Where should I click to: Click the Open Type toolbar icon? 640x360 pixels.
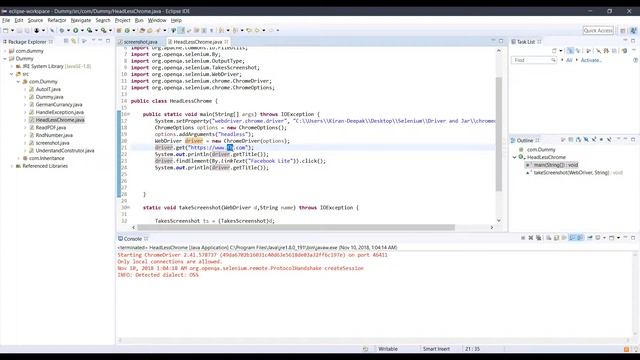(142, 30)
